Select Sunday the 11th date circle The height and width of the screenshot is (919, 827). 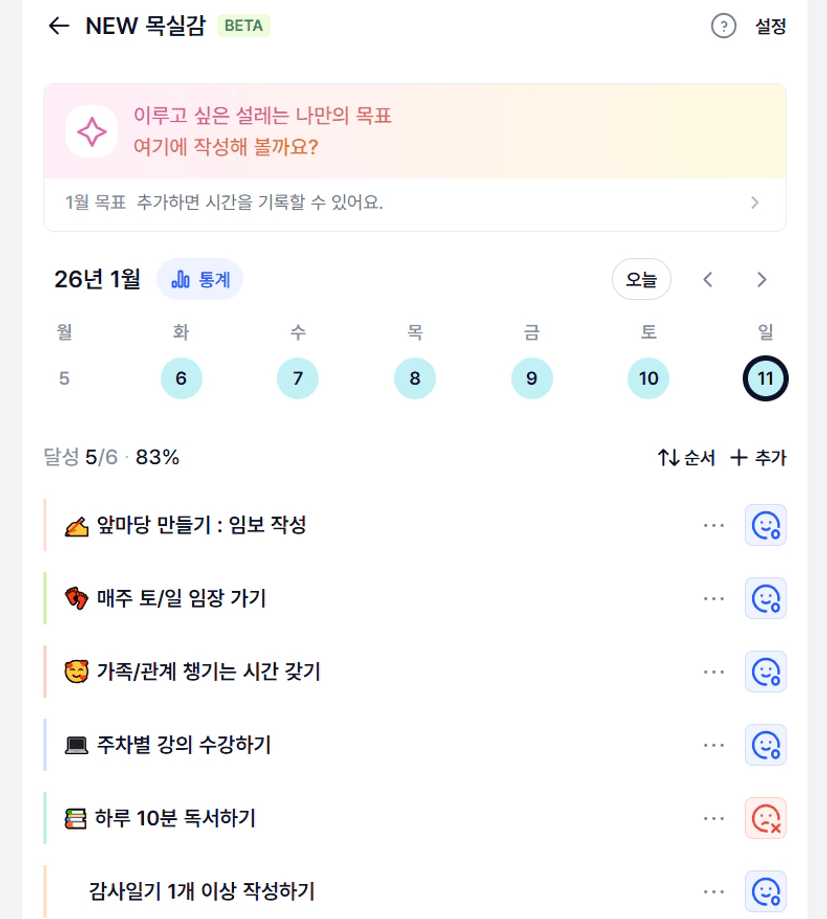pyautogui.click(x=765, y=379)
